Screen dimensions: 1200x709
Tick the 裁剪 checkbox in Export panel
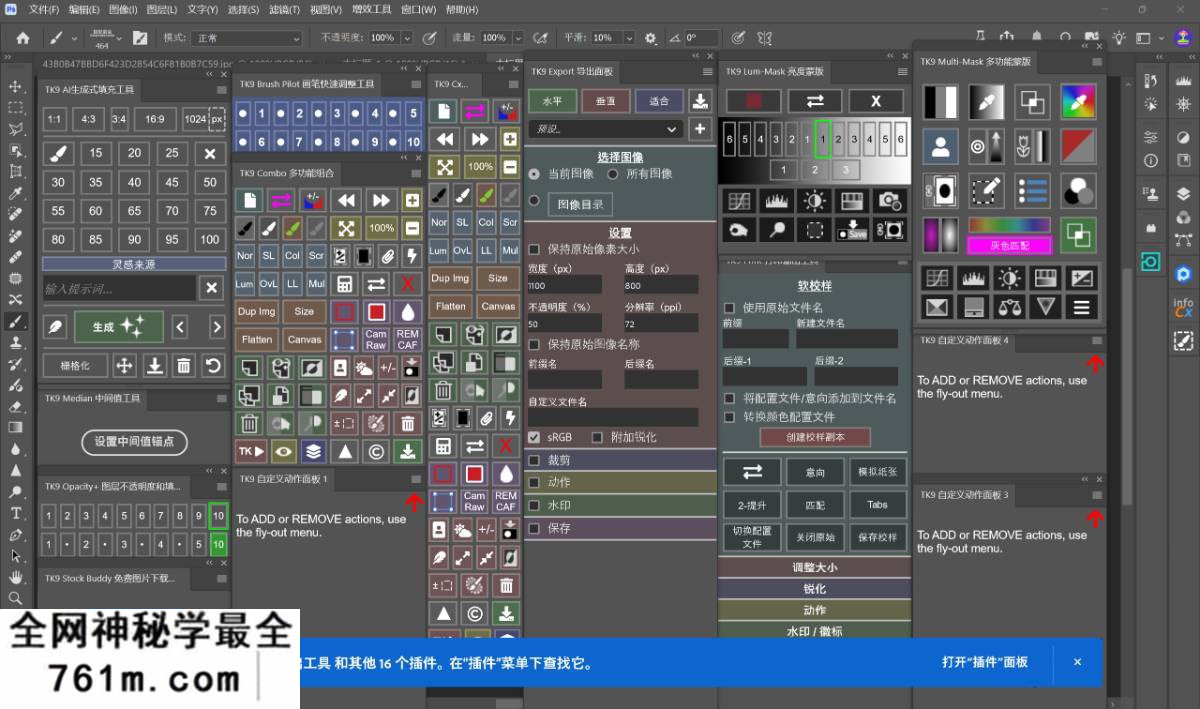tap(535, 461)
